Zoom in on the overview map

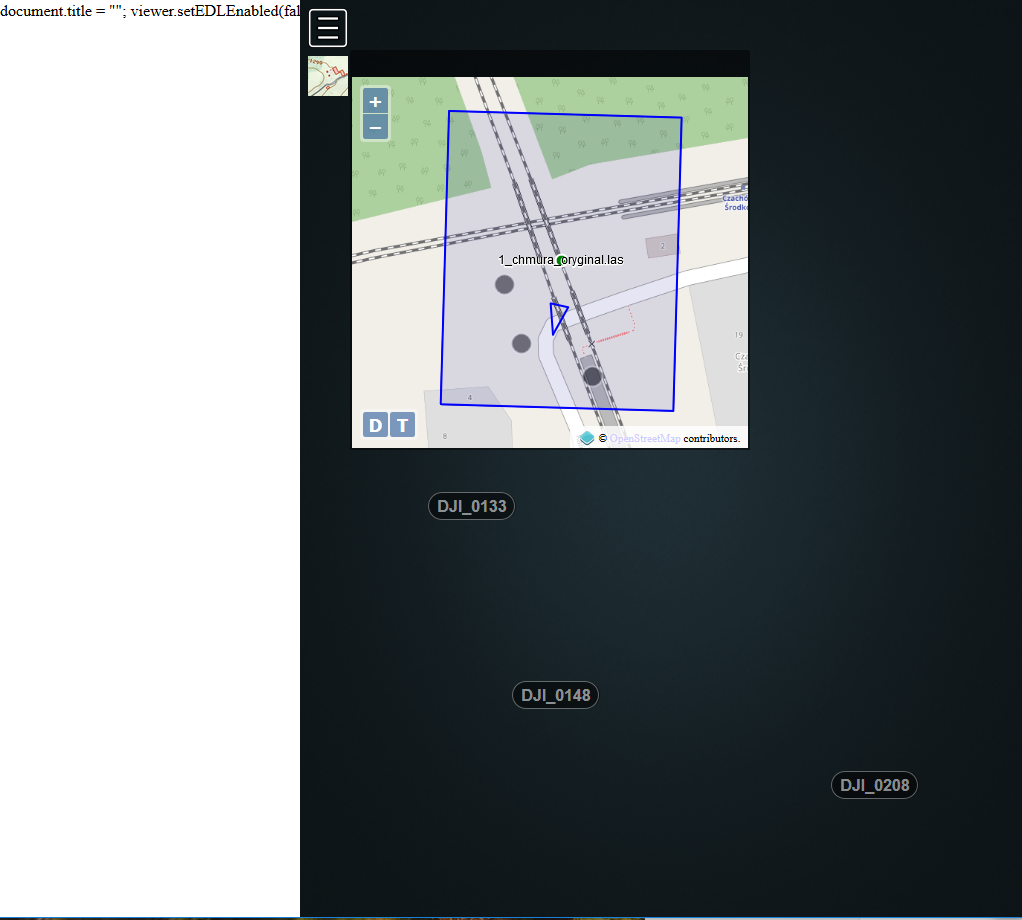375,101
